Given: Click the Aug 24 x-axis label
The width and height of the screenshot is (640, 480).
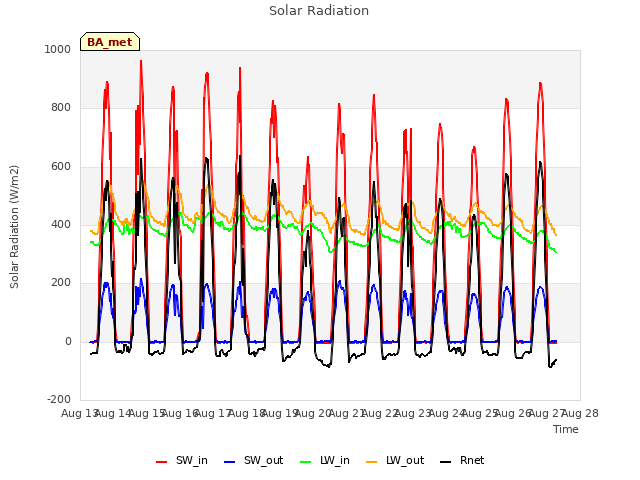Looking at the screenshot, I should click(x=447, y=413).
